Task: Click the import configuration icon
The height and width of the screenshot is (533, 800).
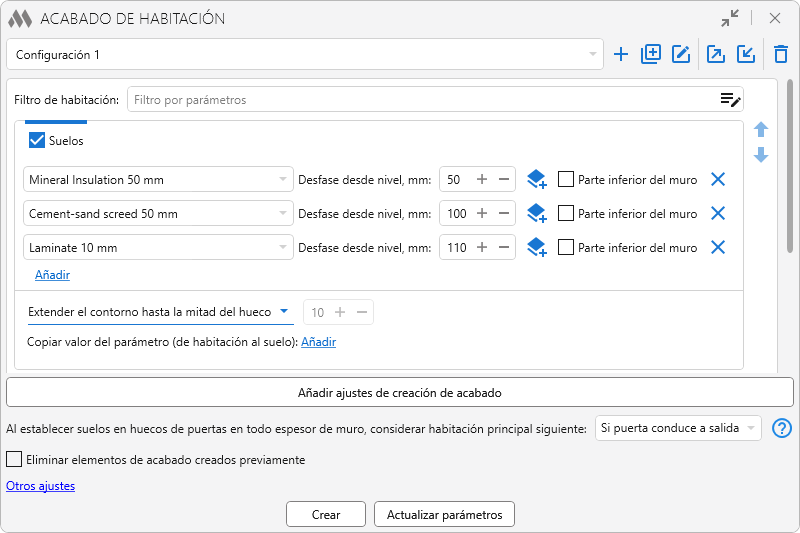Action: click(746, 55)
